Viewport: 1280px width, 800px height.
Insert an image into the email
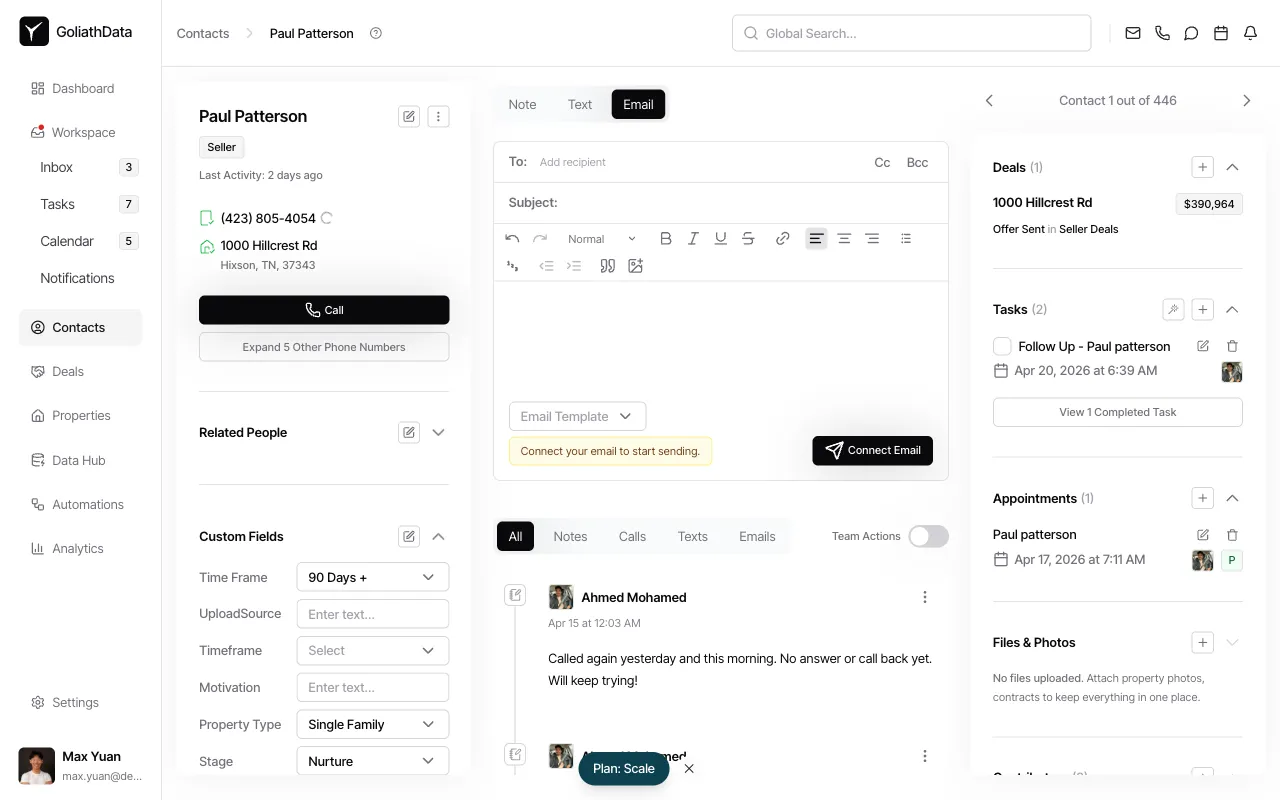coord(635,265)
